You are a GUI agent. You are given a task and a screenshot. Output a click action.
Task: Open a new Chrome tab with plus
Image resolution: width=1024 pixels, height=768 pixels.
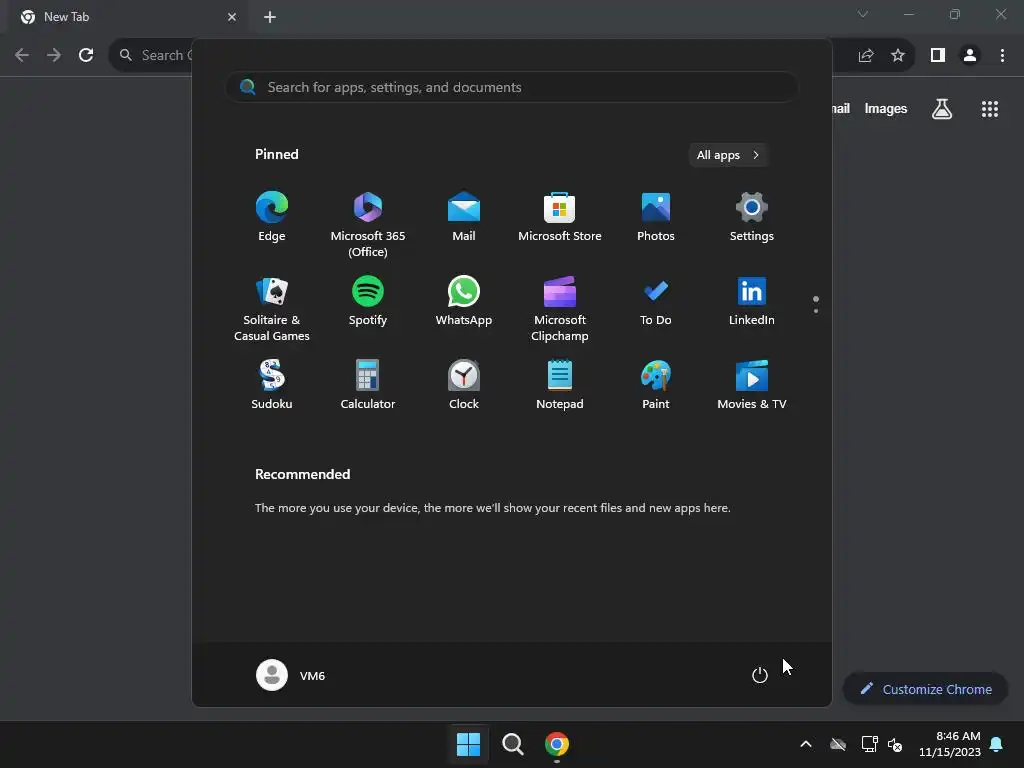(x=270, y=17)
